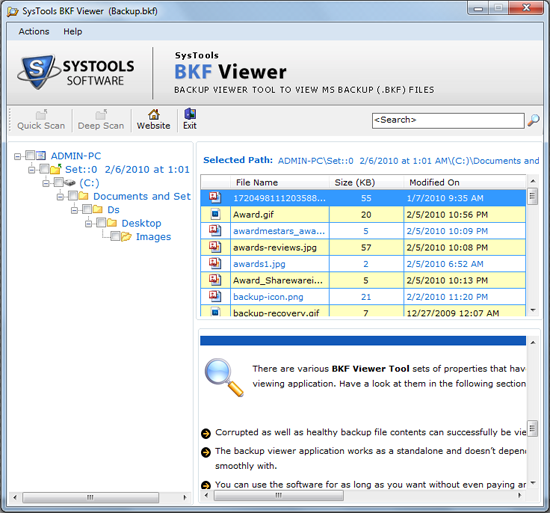This screenshot has height=513, width=550.
Task: Click the file list vertical scrollbar thumb
Action: pos(532,196)
